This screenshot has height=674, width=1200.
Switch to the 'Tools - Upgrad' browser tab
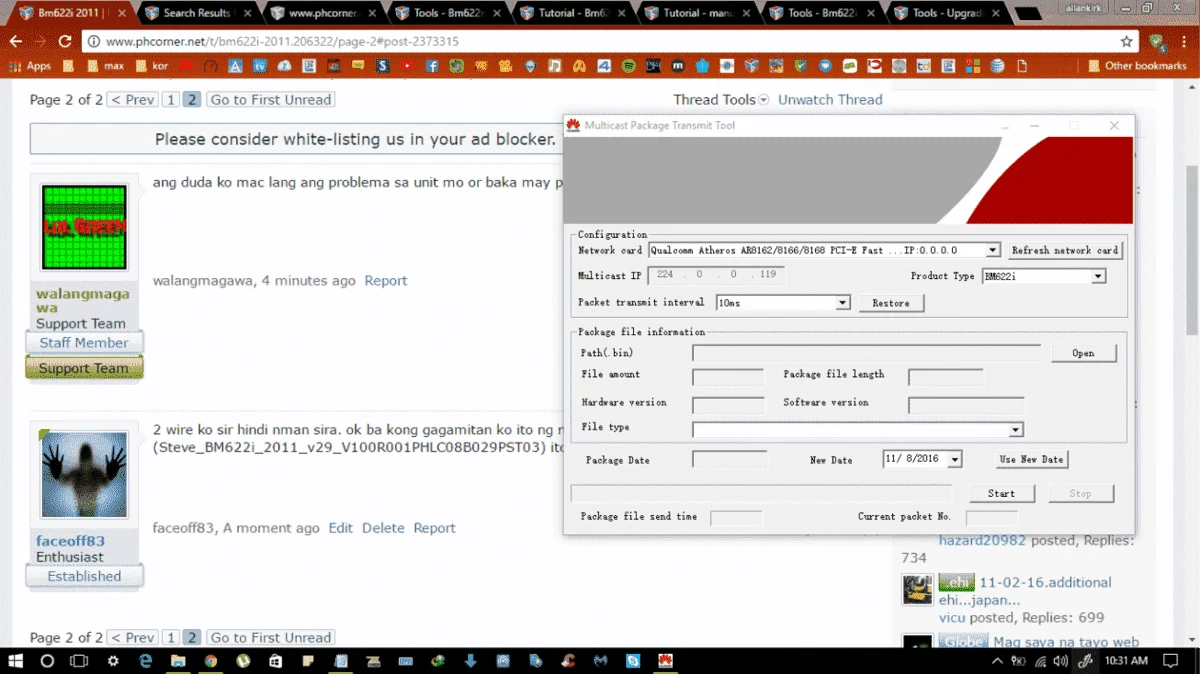947,13
